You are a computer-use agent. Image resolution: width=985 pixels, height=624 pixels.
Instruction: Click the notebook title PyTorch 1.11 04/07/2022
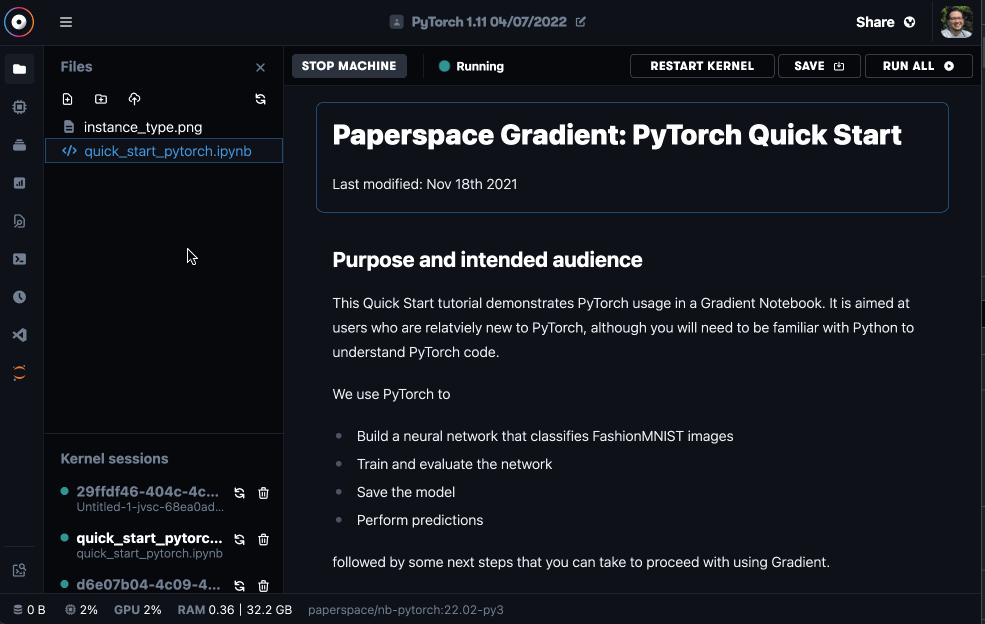[489, 22]
